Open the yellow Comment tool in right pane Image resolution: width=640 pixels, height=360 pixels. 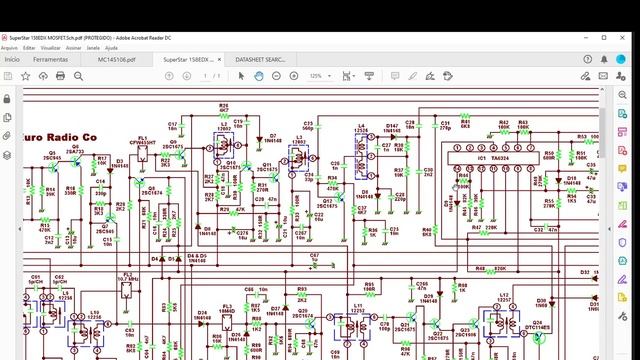622,168
